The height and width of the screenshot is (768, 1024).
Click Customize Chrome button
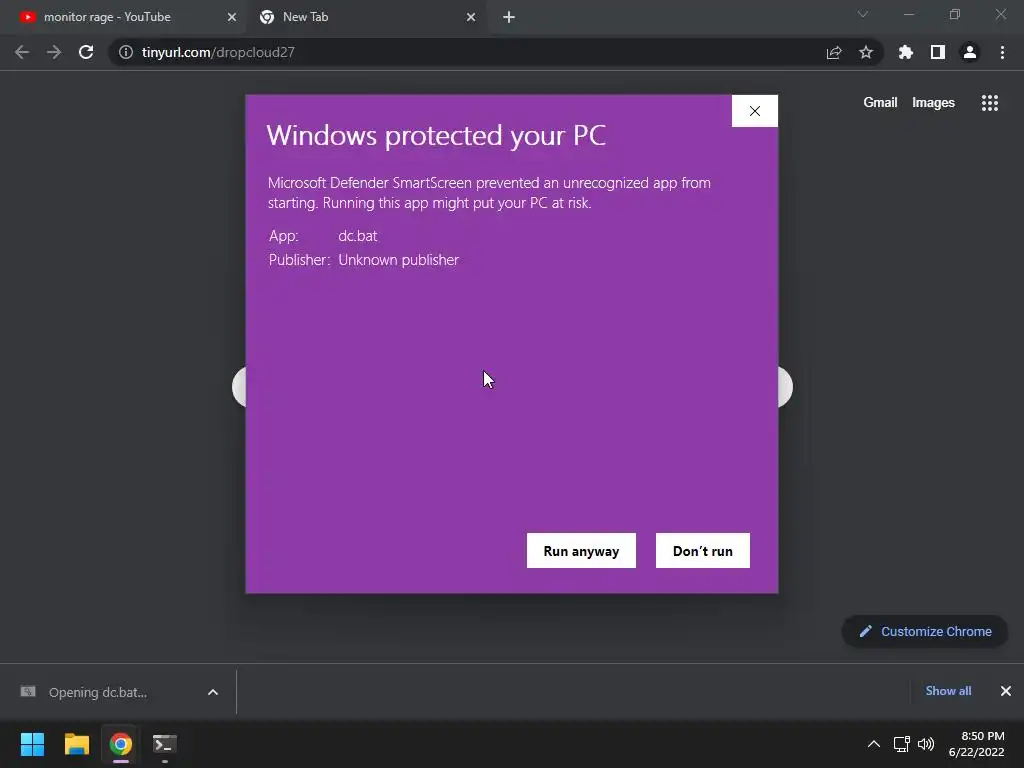pyautogui.click(x=925, y=632)
